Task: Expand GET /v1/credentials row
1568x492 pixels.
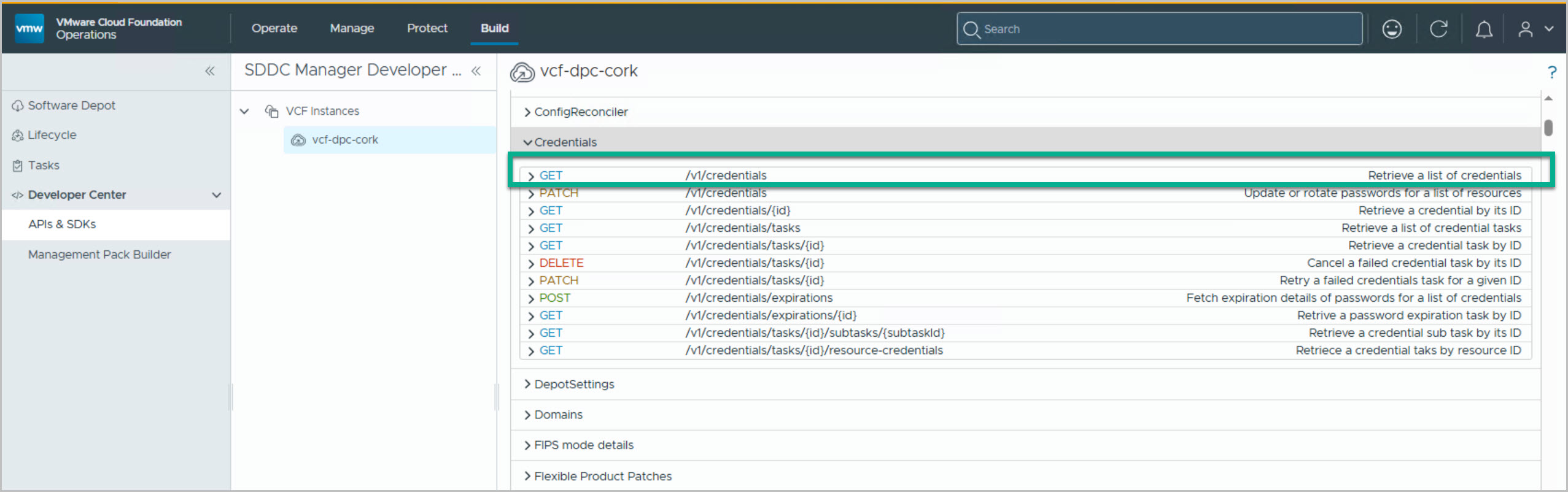Action: tap(531, 176)
